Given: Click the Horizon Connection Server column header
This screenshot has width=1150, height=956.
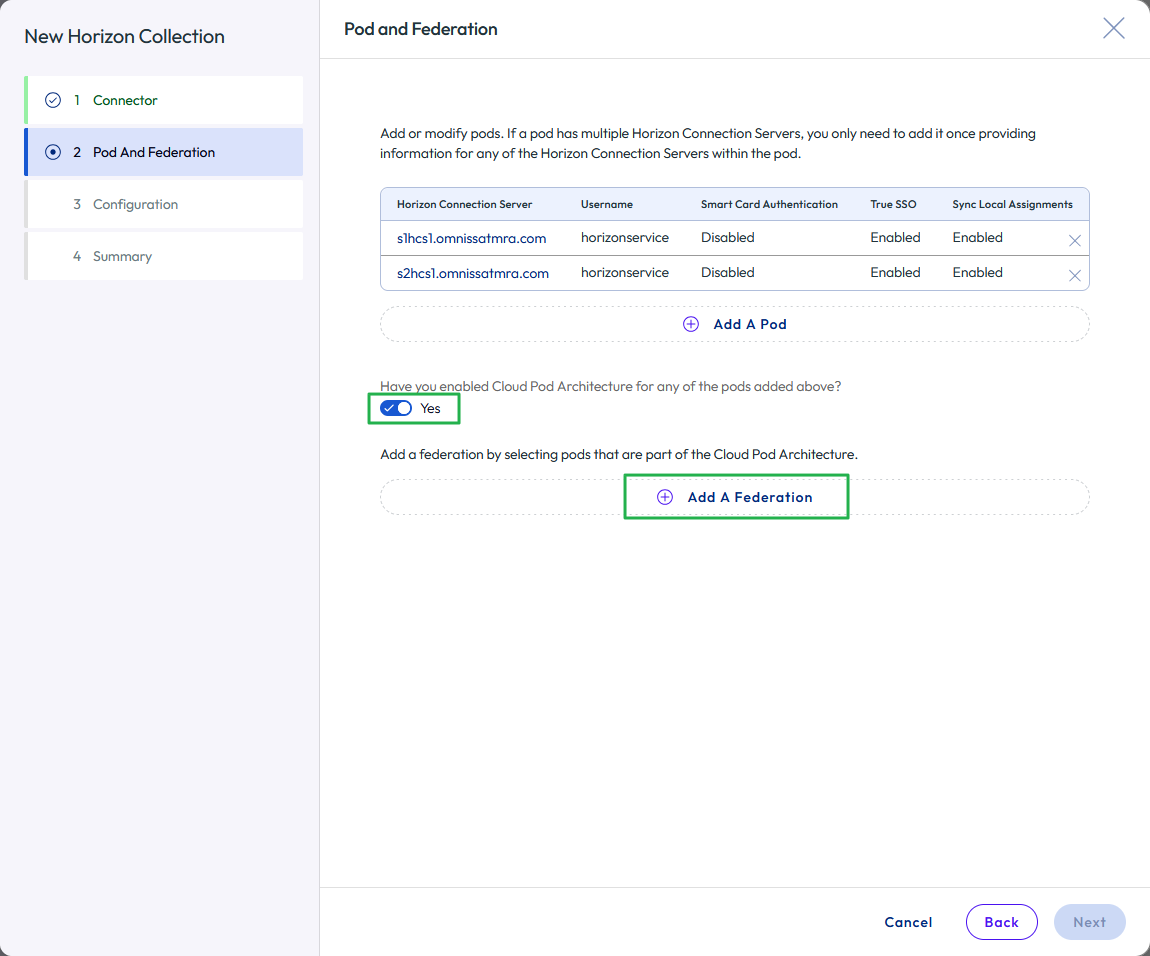Looking at the screenshot, I should (464, 204).
